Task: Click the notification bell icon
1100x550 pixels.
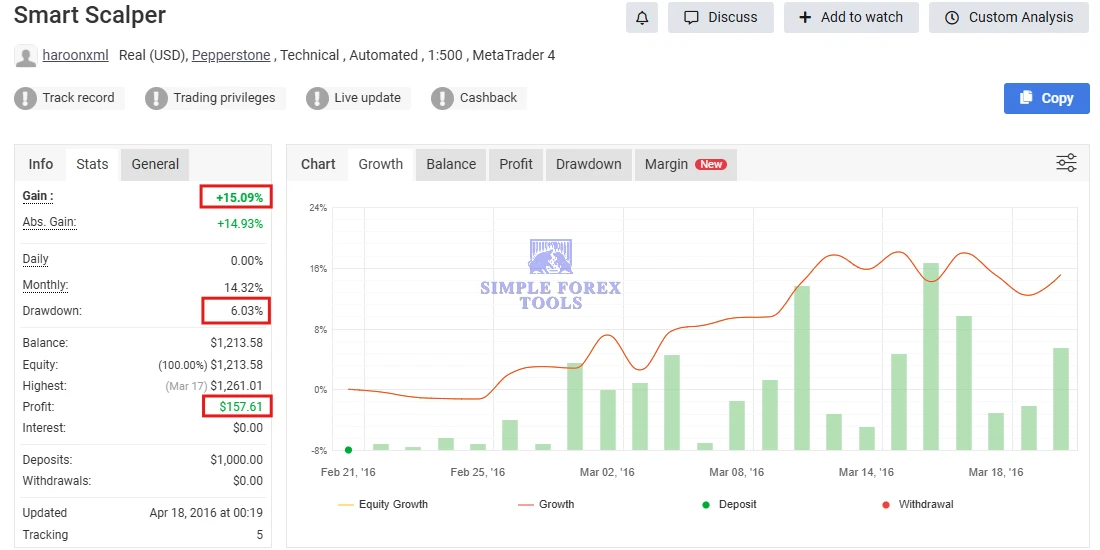Action: 642,17
